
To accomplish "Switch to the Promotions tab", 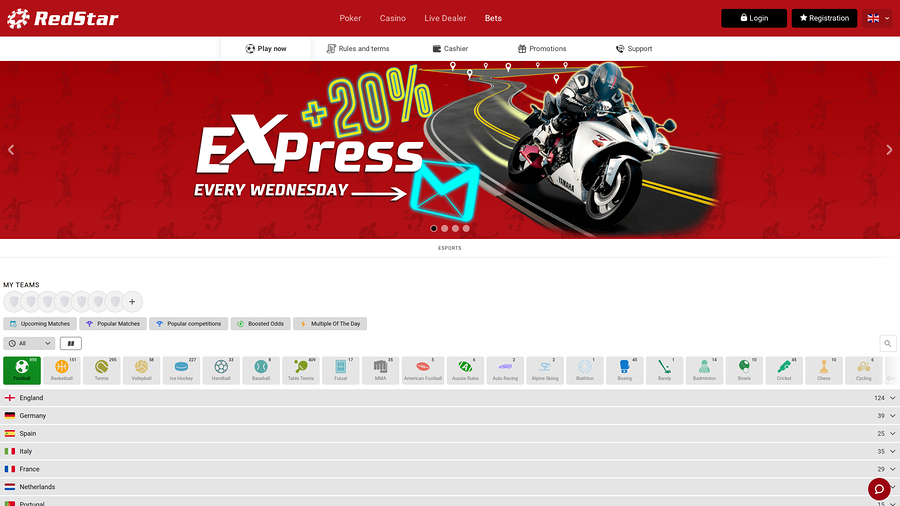I will tap(542, 49).
